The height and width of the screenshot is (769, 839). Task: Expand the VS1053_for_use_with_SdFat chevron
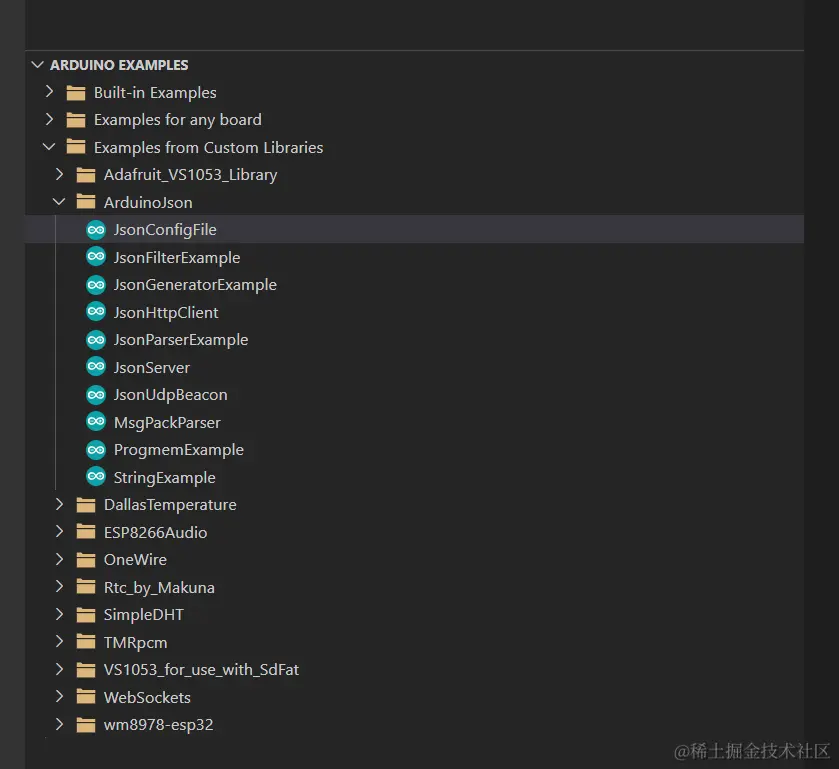tap(59, 669)
